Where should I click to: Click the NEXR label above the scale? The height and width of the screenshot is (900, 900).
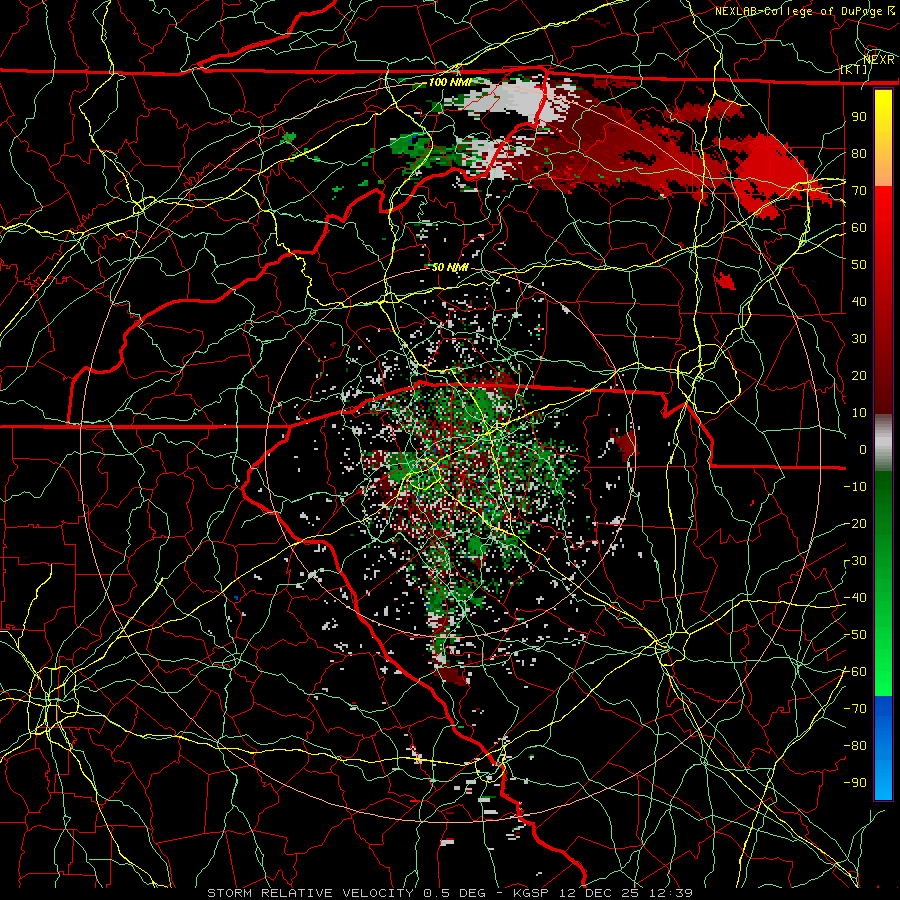click(x=879, y=60)
